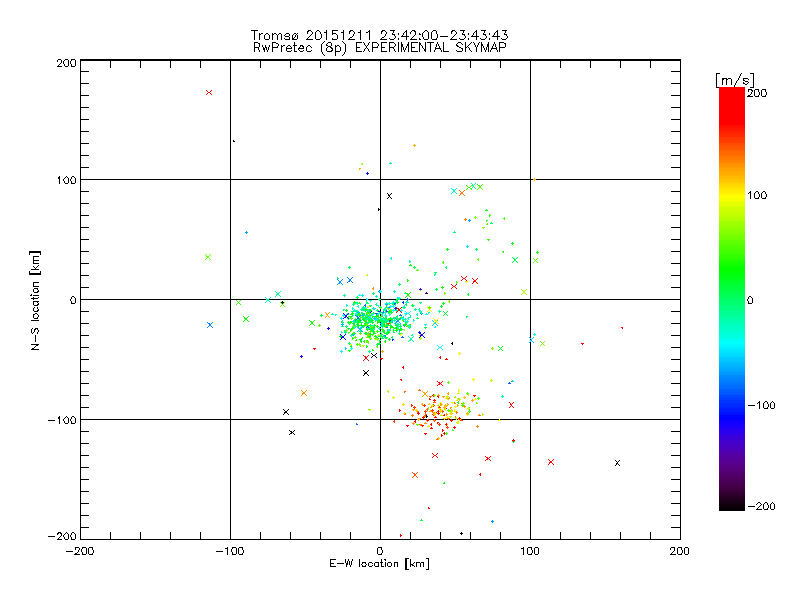Click E-W axis tick label '-200'
Image resolution: width=800 pixels, height=600 pixels.
pos(81,551)
